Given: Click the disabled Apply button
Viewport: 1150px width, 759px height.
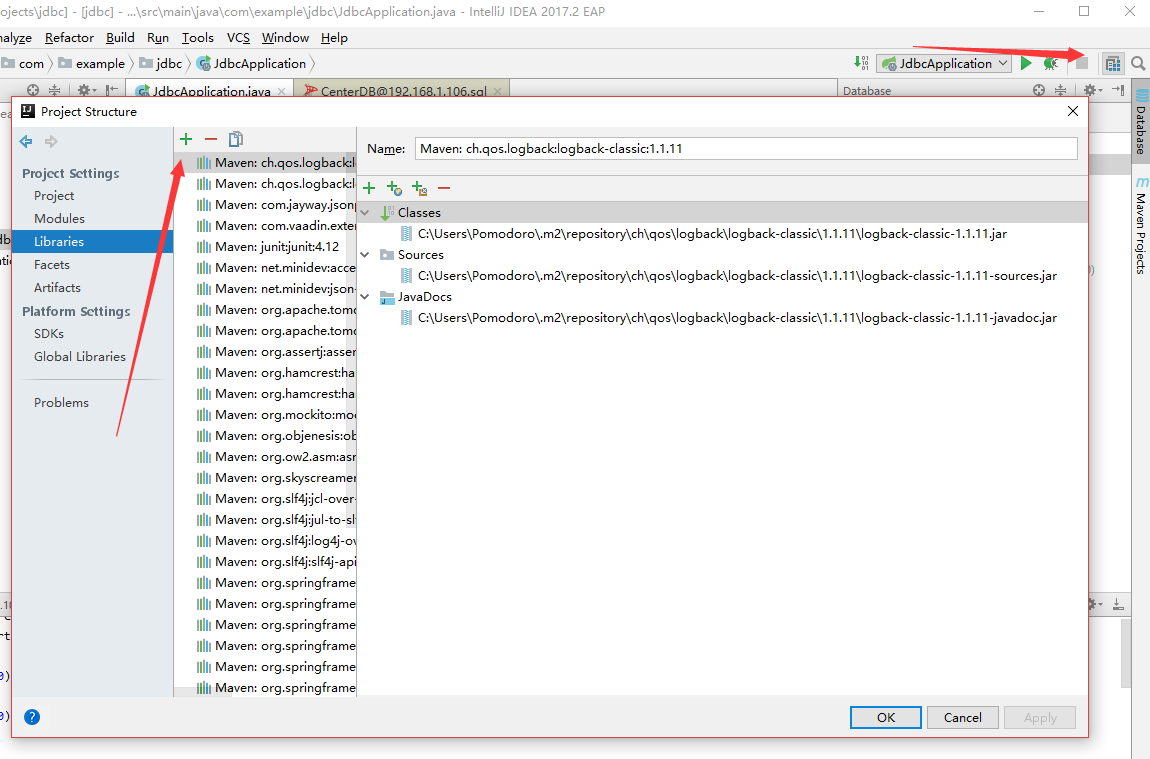Looking at the screenshot, I should tap(1040, 717).
